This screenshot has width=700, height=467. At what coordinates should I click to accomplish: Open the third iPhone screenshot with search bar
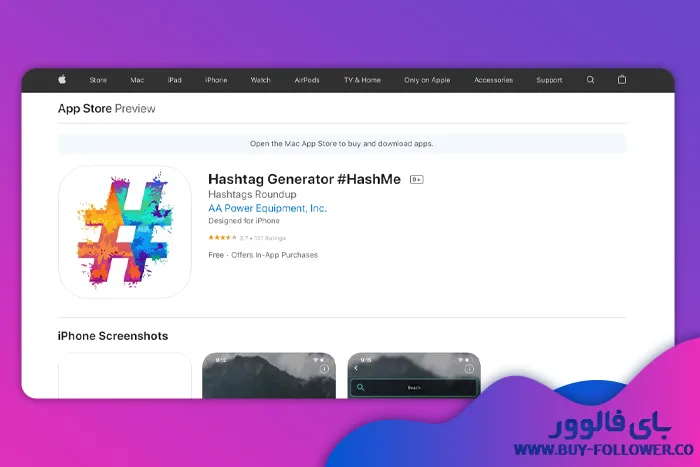(414, 375)
